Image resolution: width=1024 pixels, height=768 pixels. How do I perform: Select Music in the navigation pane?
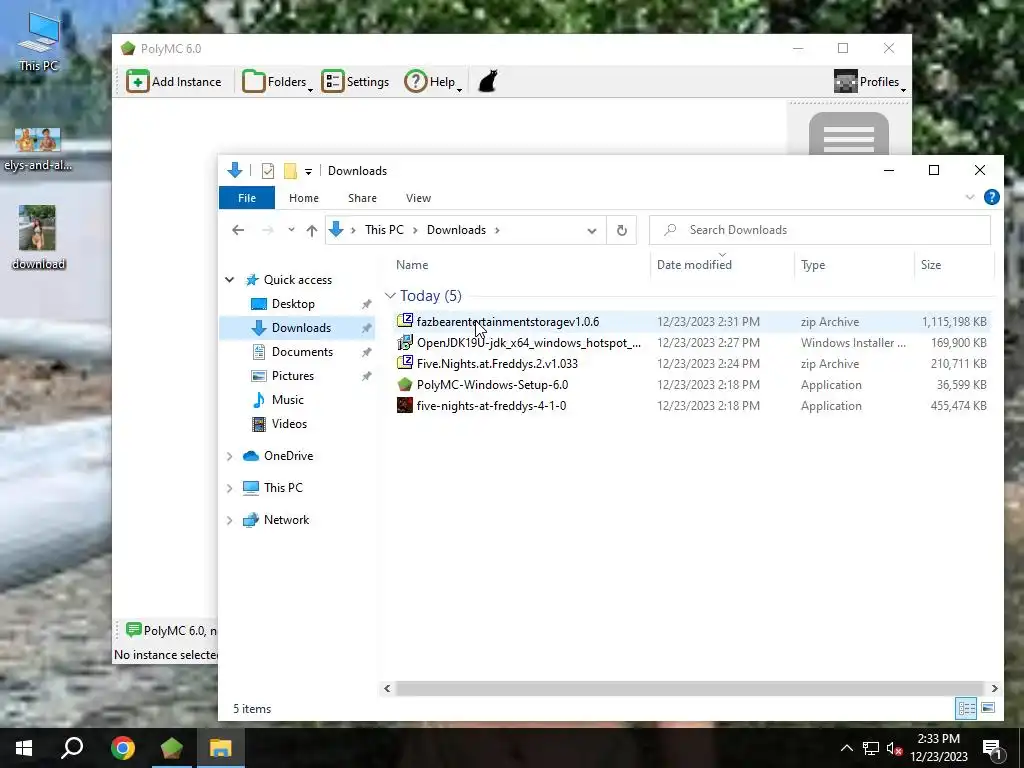(287, 400)
